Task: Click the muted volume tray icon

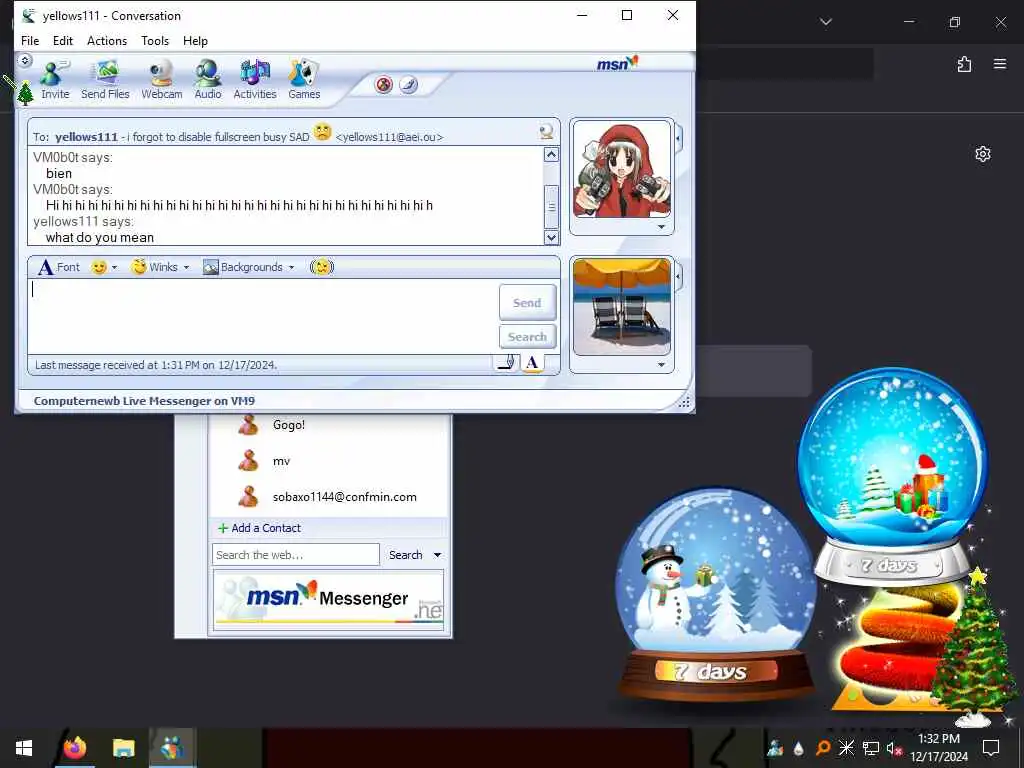Action: 894,748
